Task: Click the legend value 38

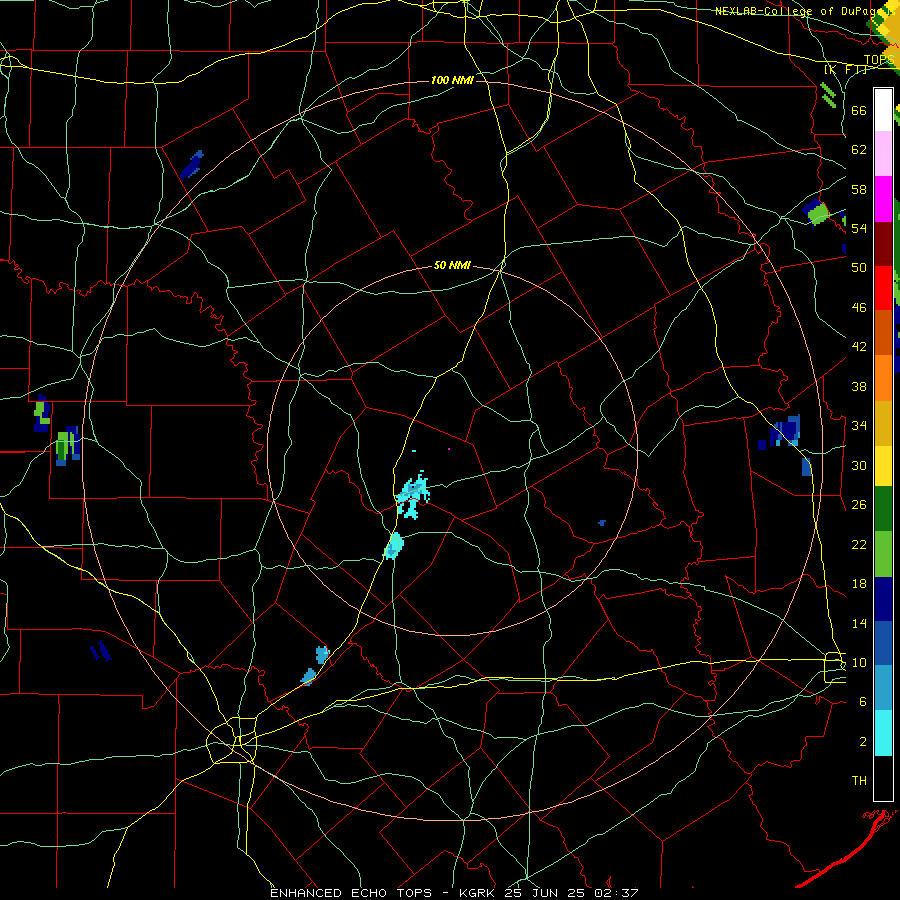Action: (x=859, y=387)
